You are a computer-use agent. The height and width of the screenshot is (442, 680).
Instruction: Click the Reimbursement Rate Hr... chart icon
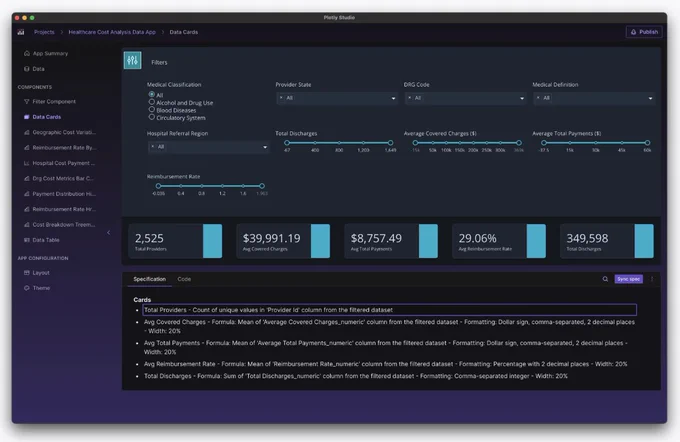[26, 209]
